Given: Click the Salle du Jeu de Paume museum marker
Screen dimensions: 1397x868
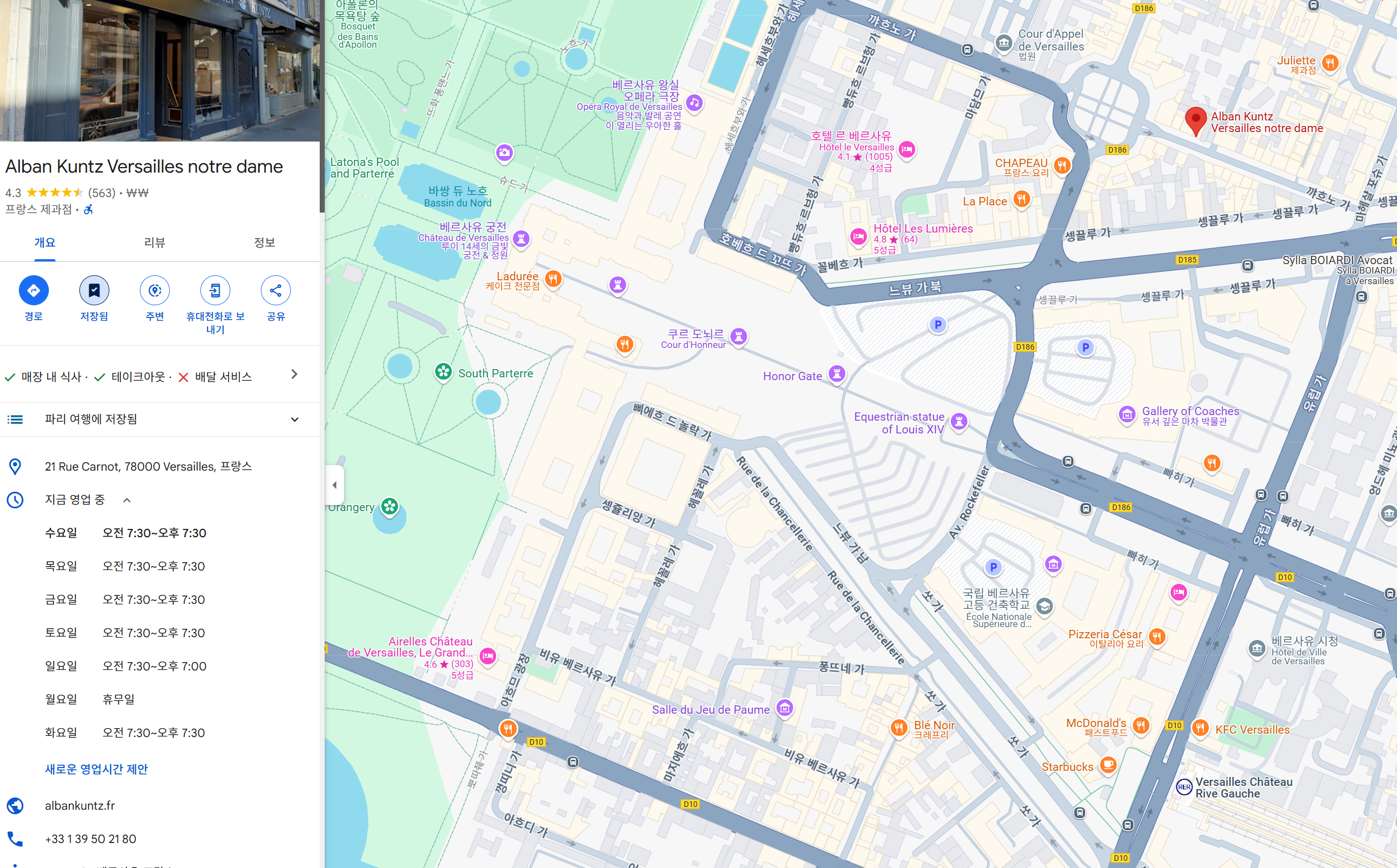Looking at the screenshot, I should pyautogui.click(x=785, y=708).
